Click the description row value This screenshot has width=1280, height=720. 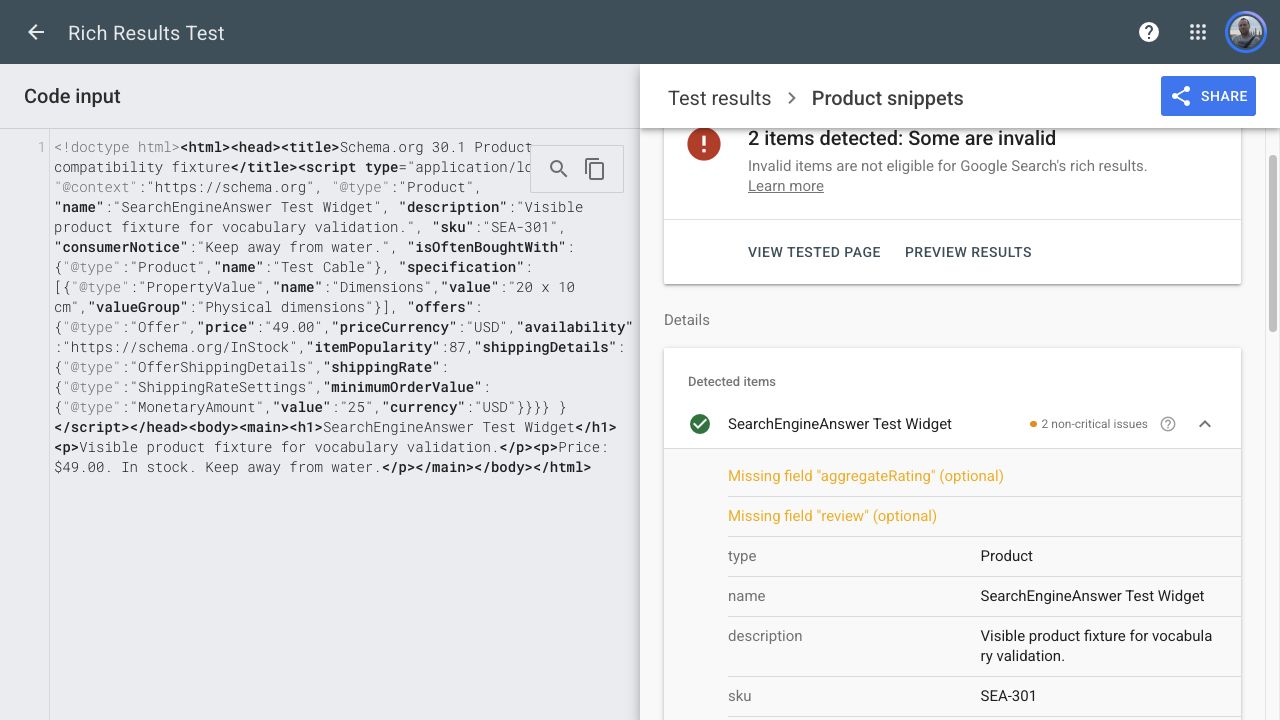1096,646
